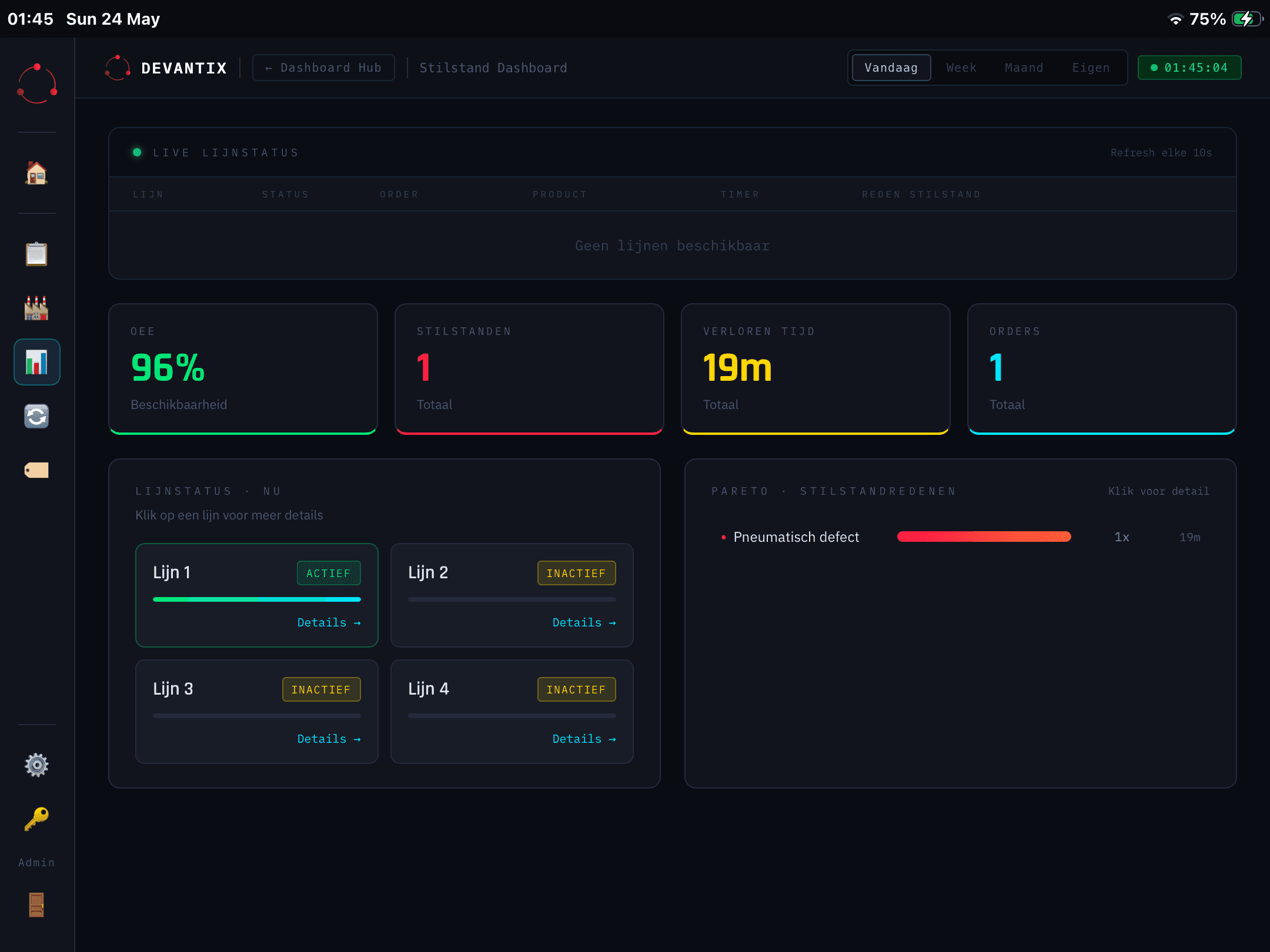
Task: Click the 'TIMER' column header
Action: point(740,195)
